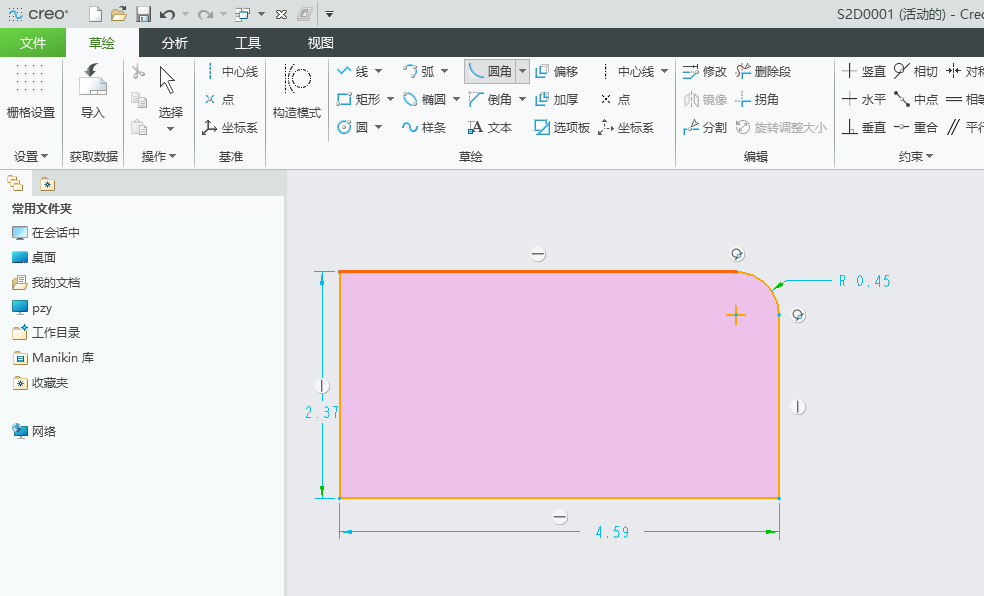This screenshot has height=596, width=984.
Task: Open Working Directory (工作目录)
Action: (x=46, y=333)
